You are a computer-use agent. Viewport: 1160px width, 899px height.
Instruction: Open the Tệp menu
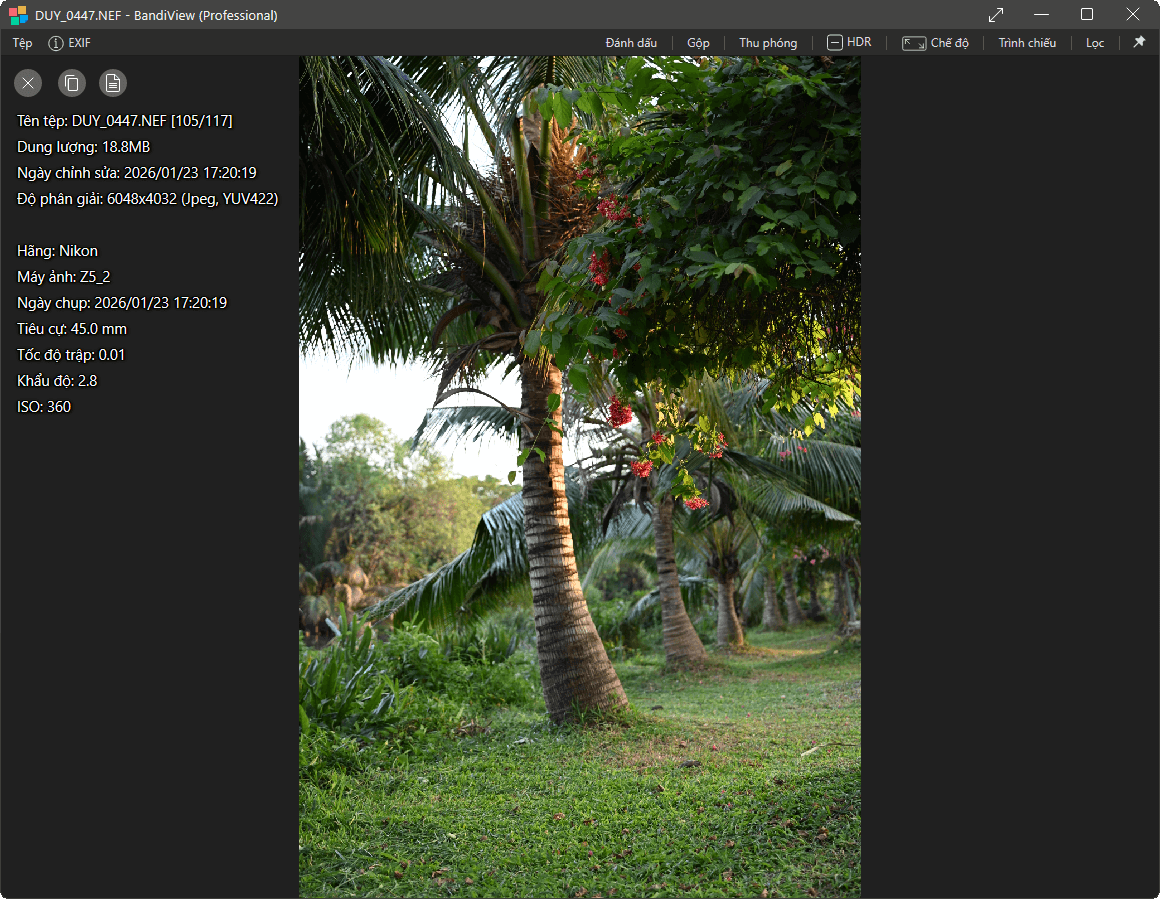click(x=22, y=43)
